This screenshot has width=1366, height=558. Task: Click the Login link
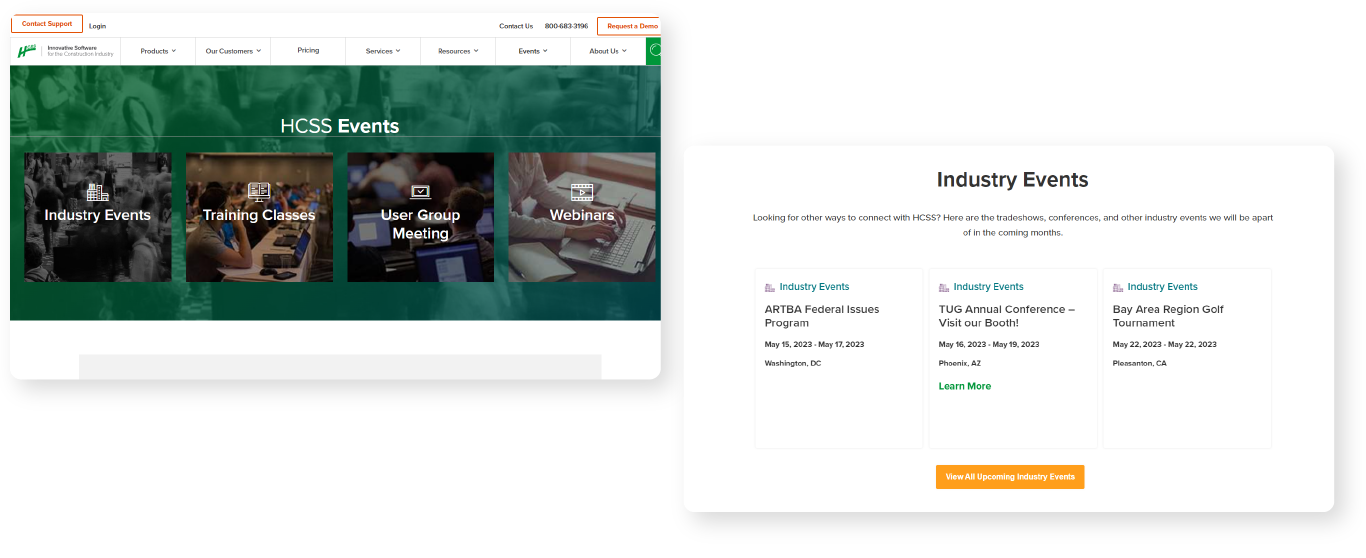pos(97,26)
